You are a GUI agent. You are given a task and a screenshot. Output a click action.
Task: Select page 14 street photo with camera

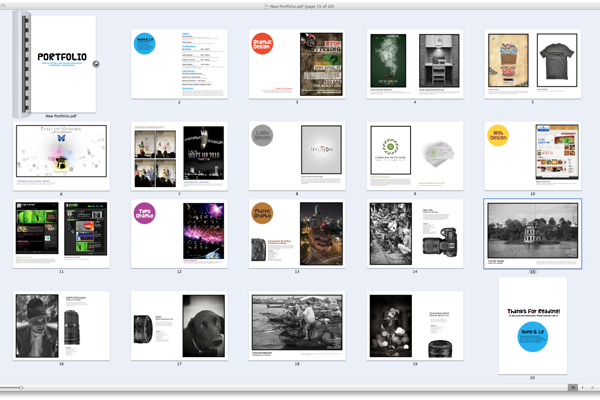[x=415, y=233]
